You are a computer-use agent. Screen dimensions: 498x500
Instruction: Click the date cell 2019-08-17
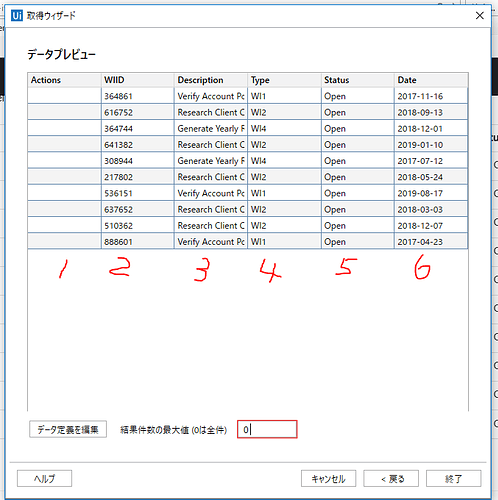(431, 193)
